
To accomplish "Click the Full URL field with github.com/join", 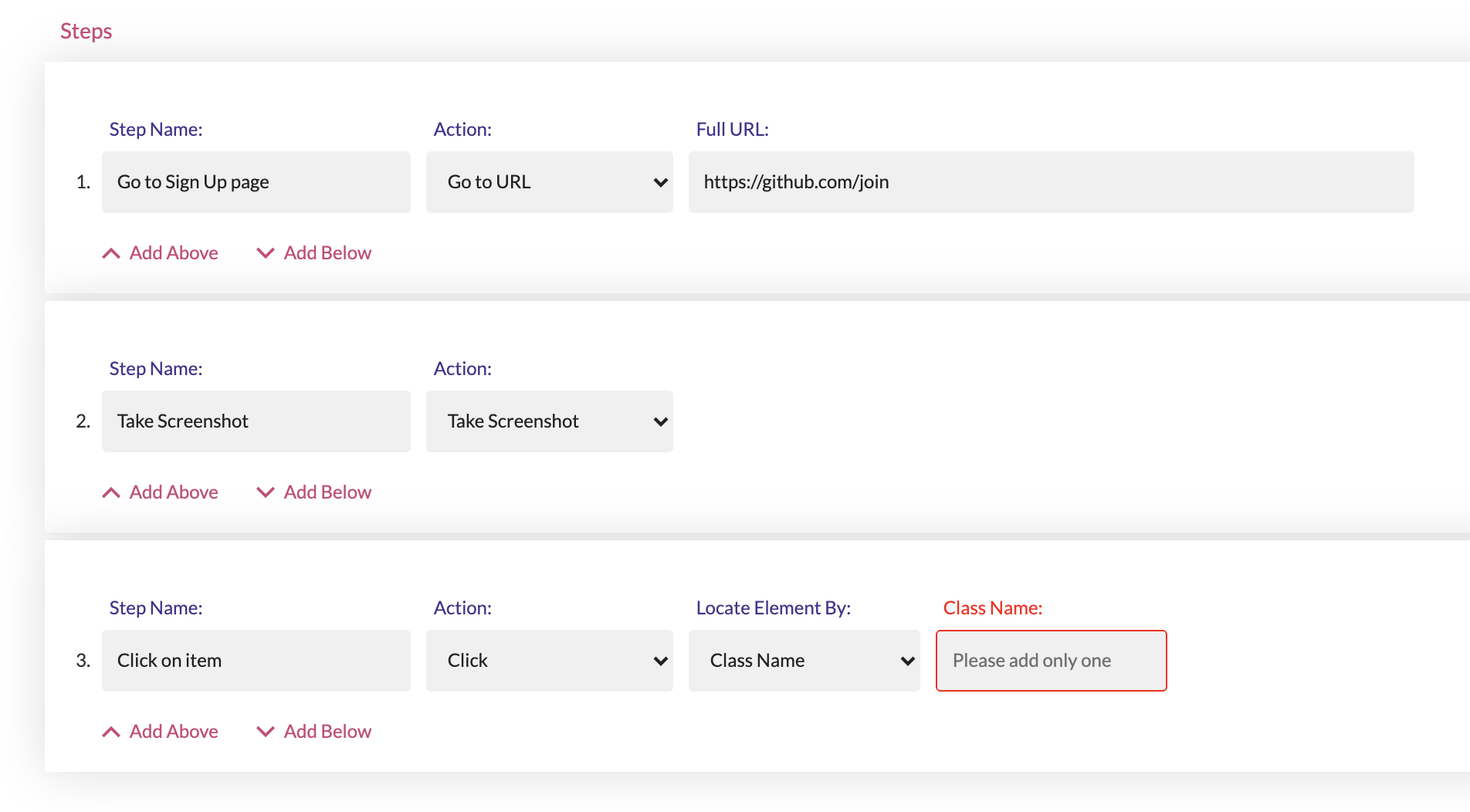I will tap(1052, 182).
